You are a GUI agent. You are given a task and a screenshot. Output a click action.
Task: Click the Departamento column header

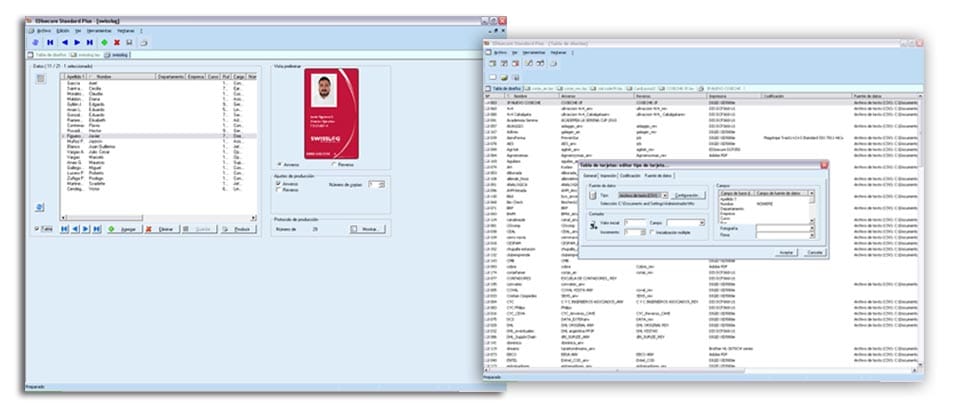pos(171,77)
